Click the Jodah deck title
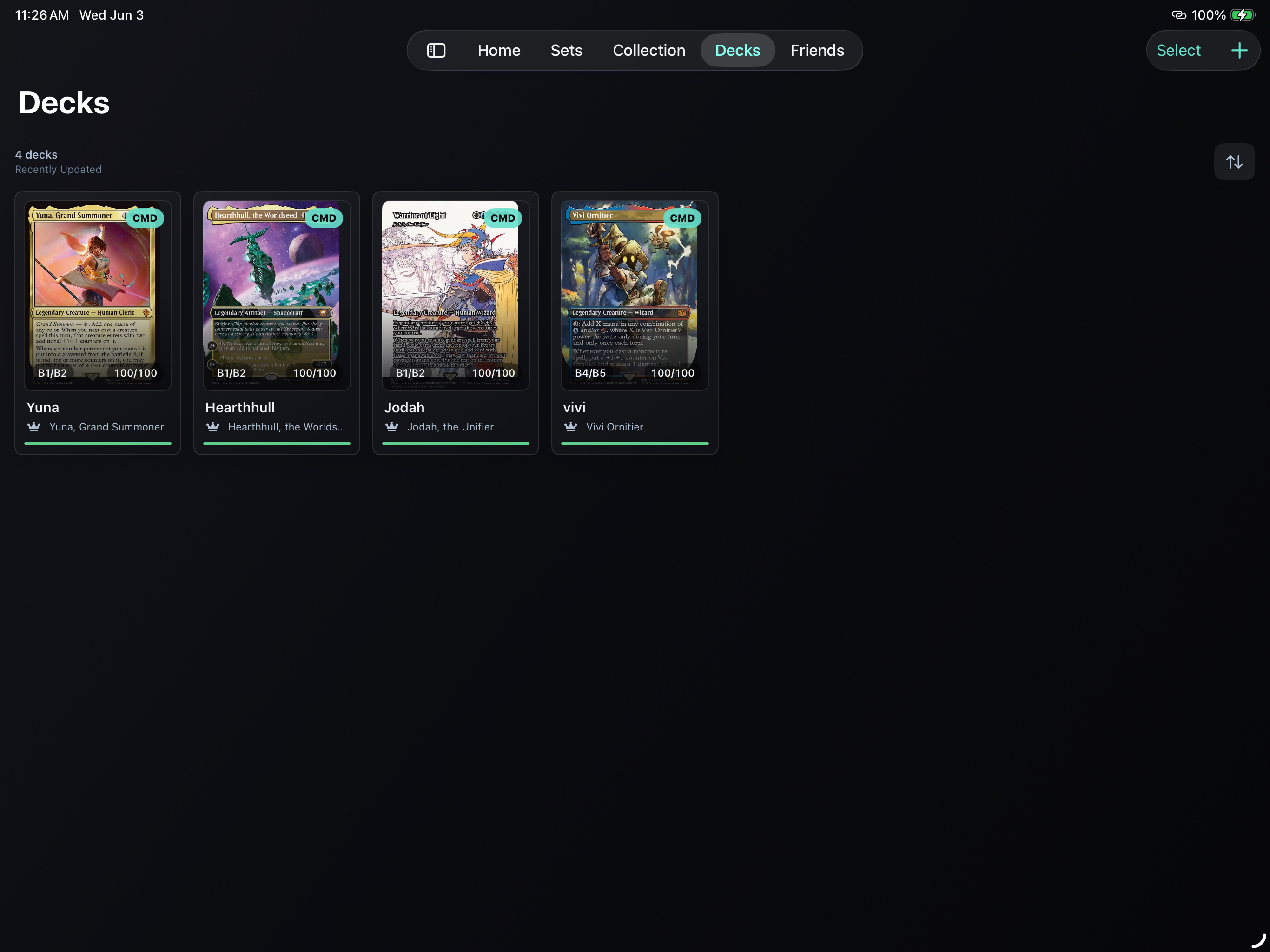This screenshot has height=952, width=1270. point(404,407)
